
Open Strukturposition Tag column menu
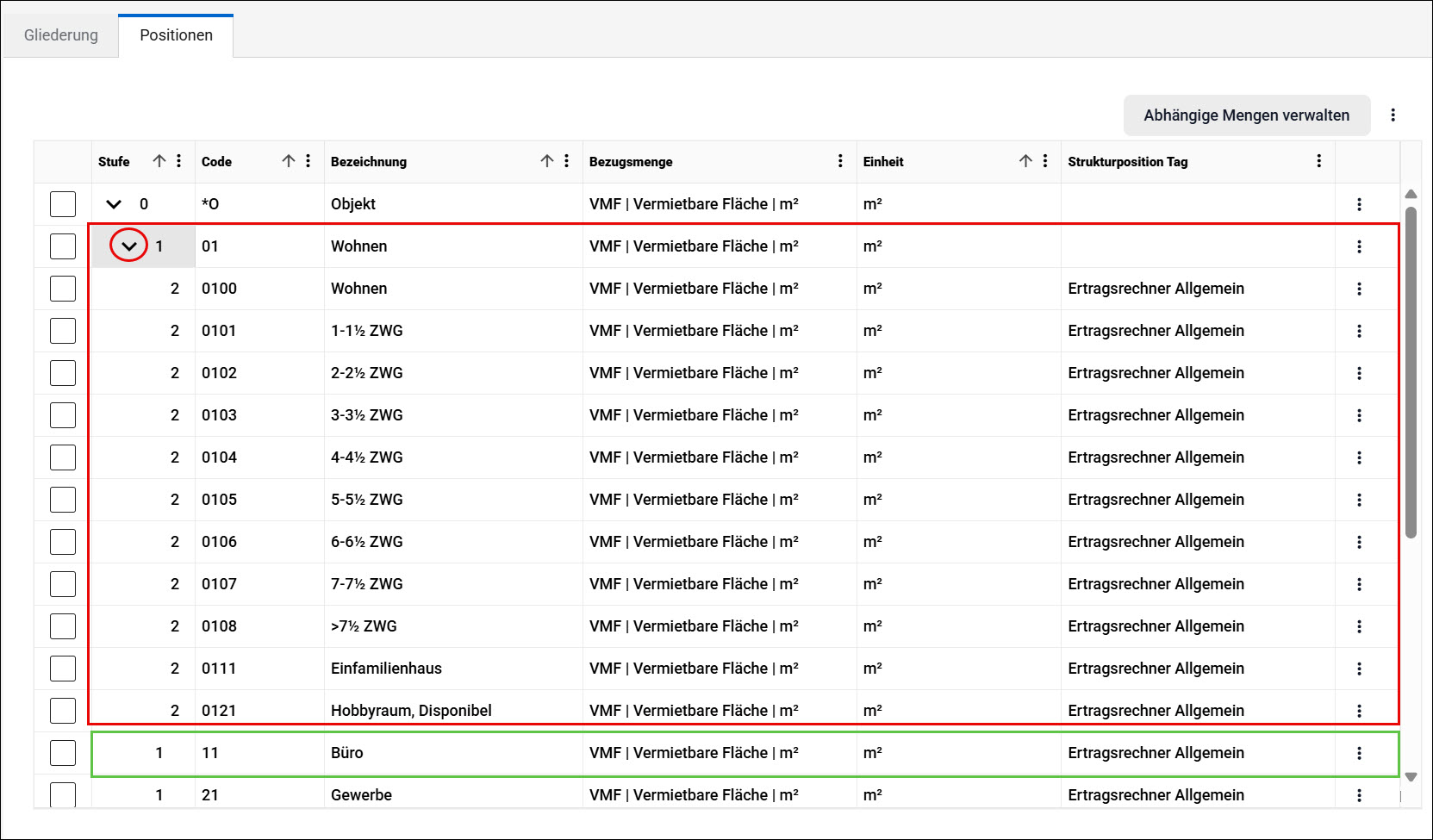coord(1318,161)
